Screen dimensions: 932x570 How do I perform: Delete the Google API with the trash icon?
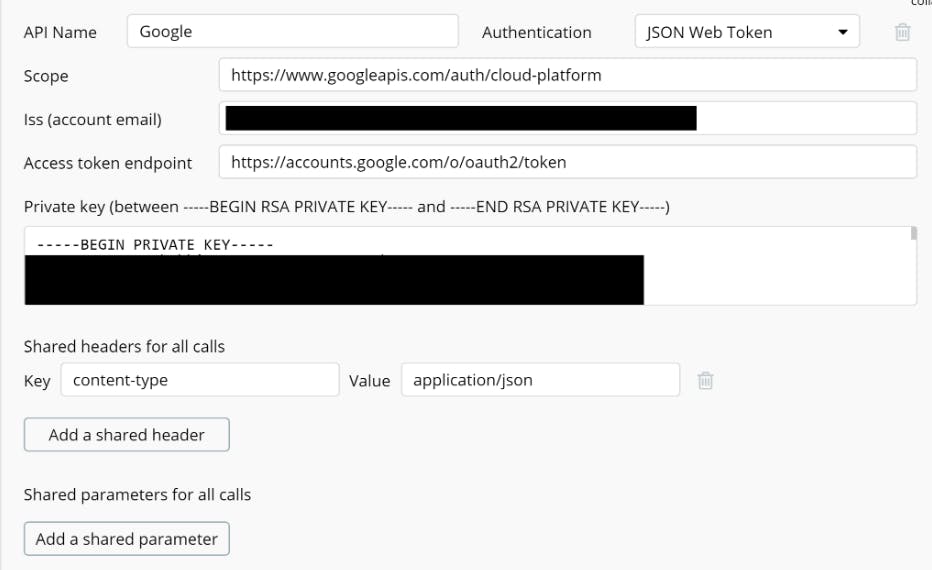click(902, 32)
